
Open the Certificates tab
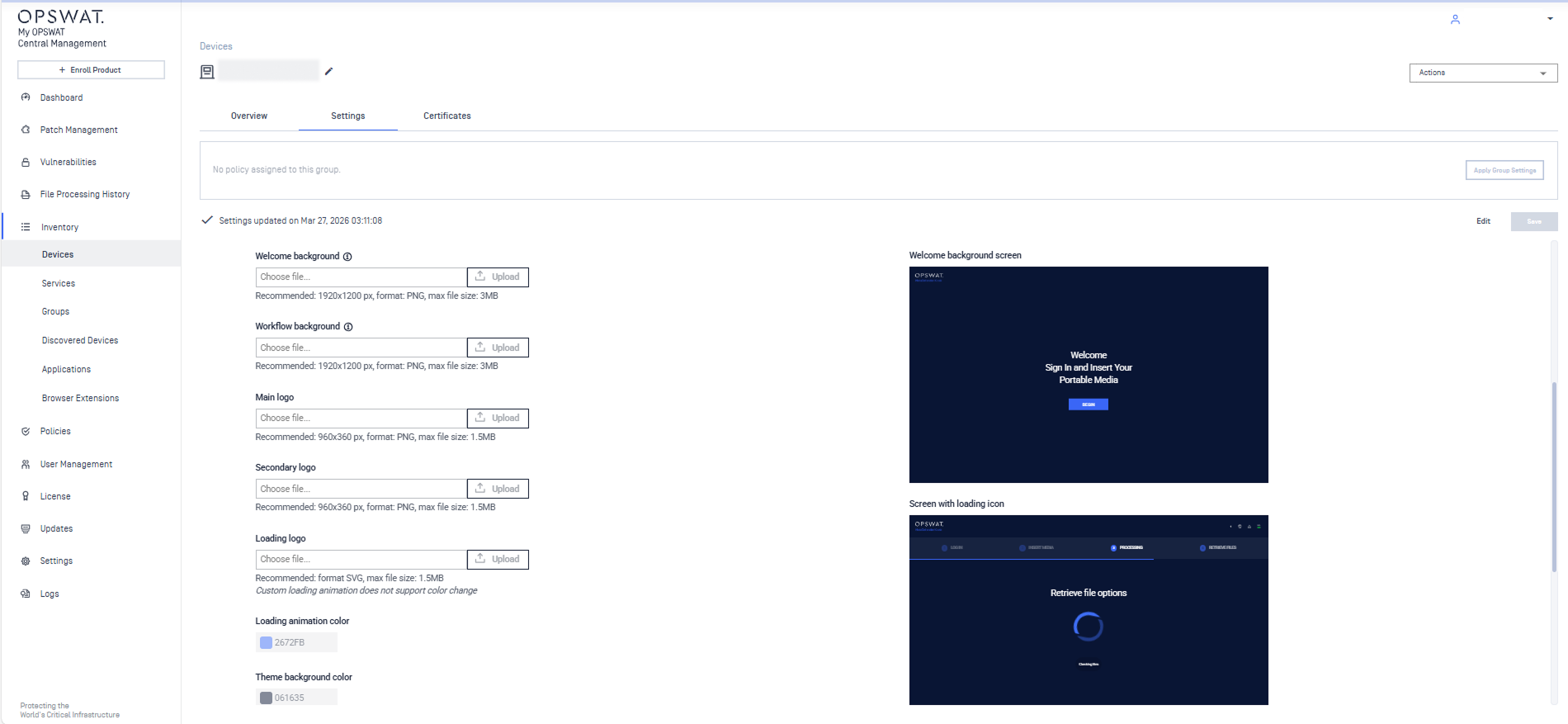pos(447,116)
